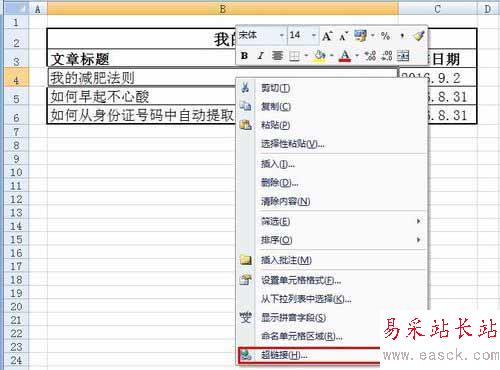Select column A header
The image size is (500, 370).
38,9
